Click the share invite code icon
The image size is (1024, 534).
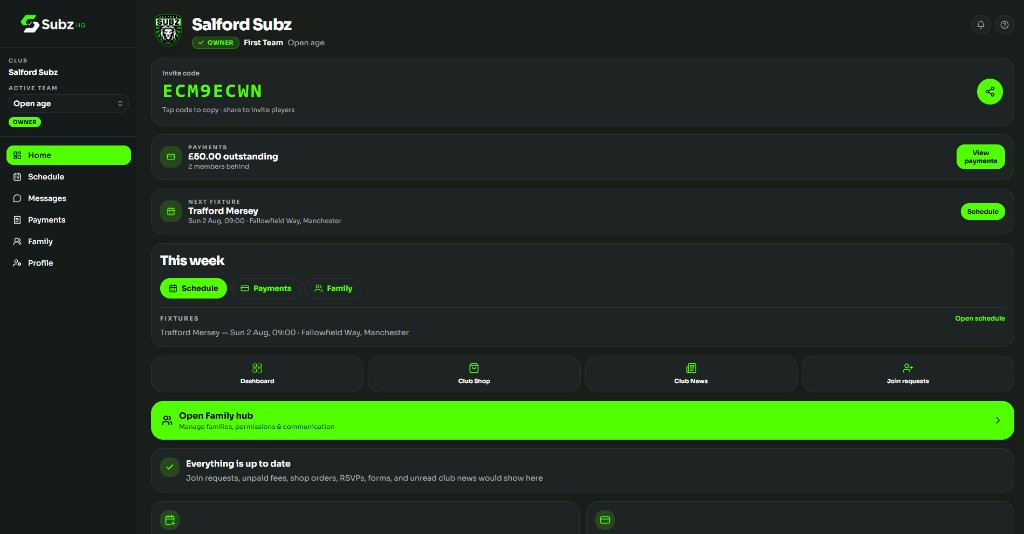click(989, 91)
